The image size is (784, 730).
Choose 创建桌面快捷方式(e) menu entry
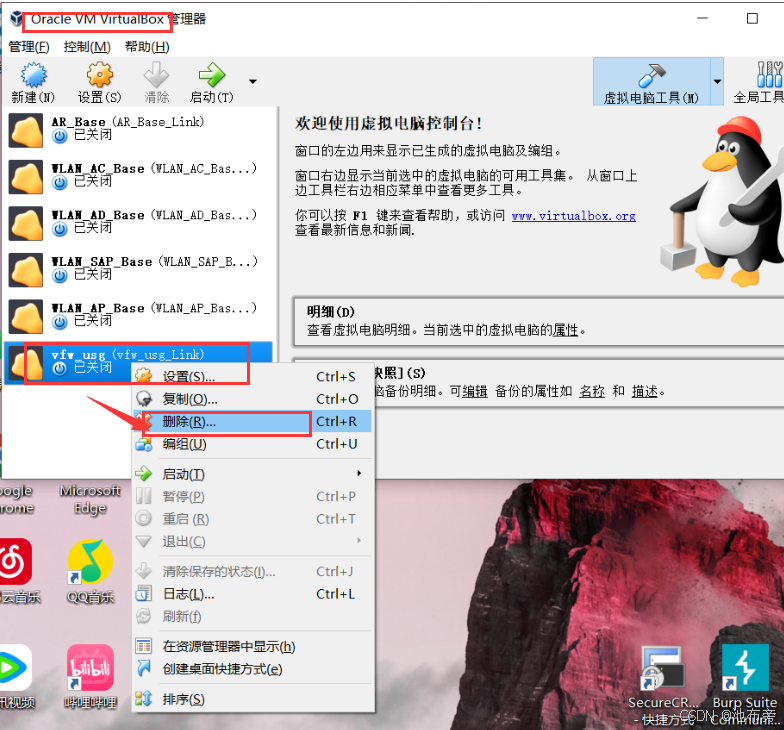pos(252,669)
